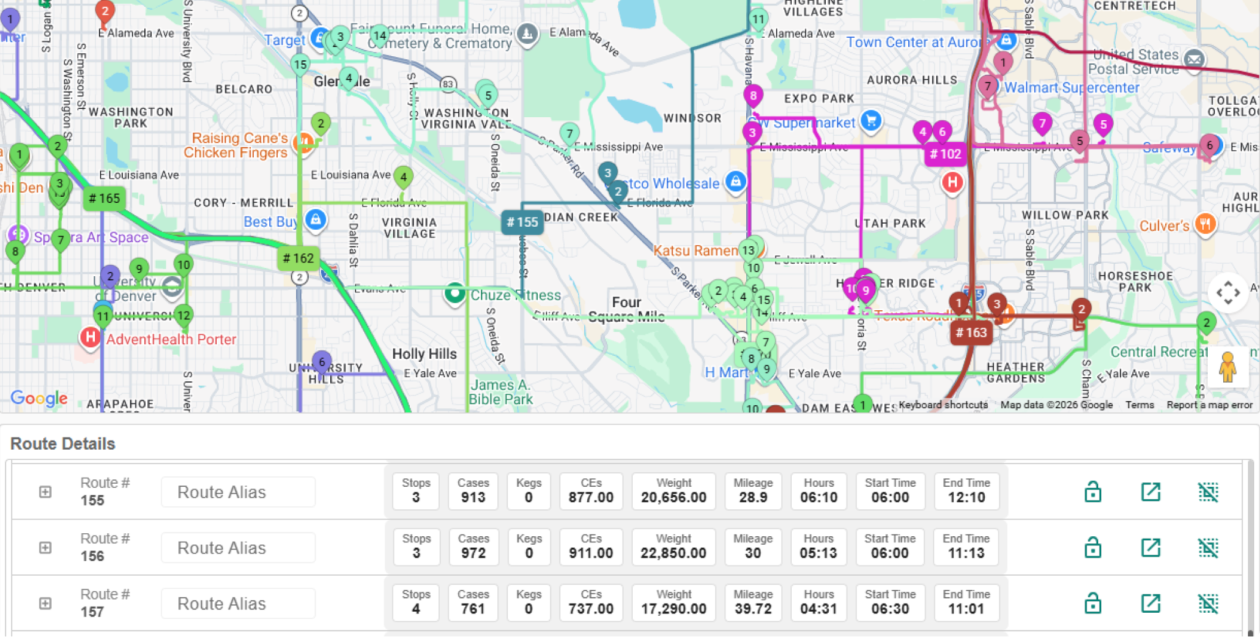Expand the Route 156 row details
1260x640 pixels.
coord(45,548)
